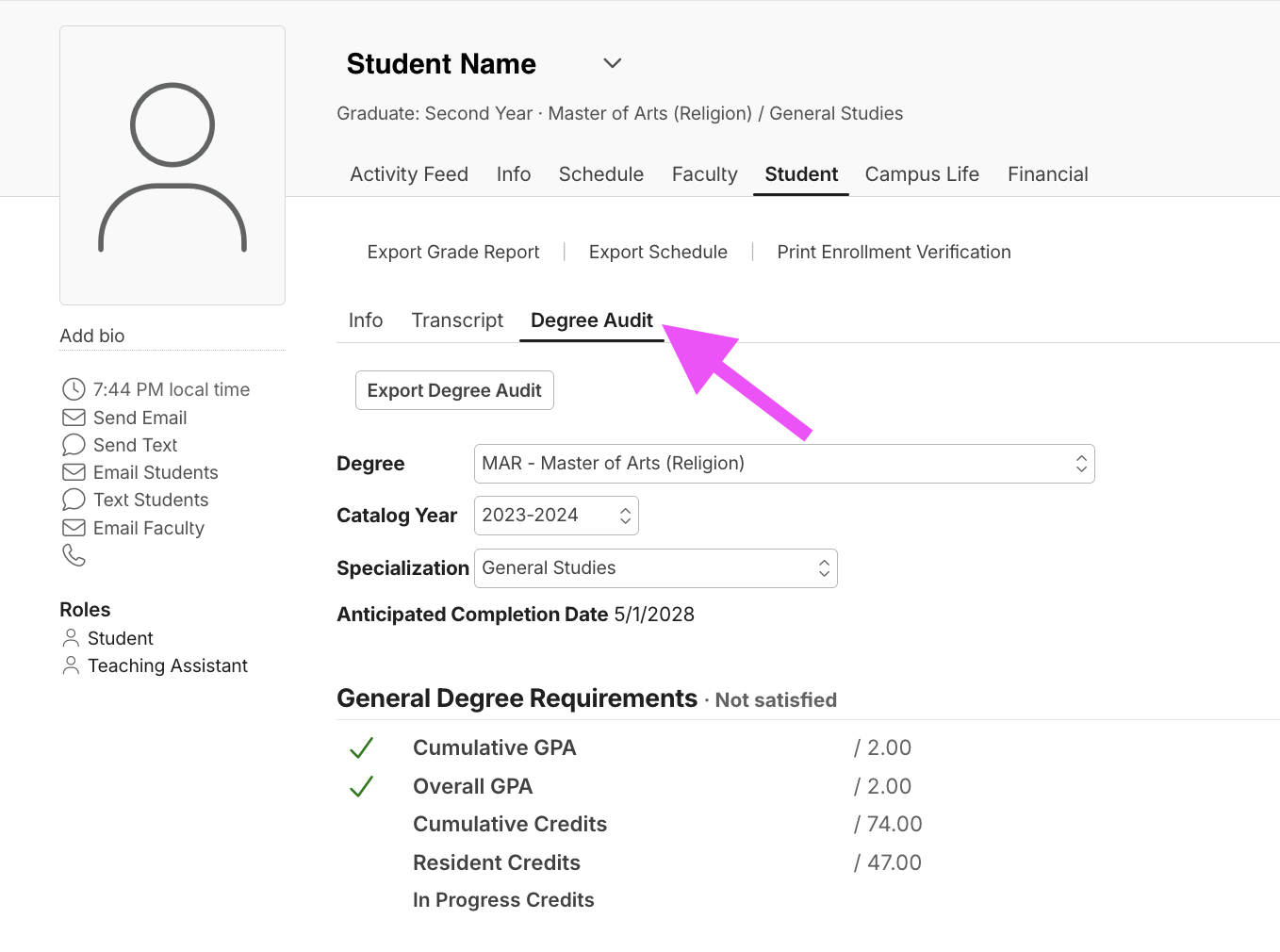Click the General Degree Requirements heading

coord(517,698)
